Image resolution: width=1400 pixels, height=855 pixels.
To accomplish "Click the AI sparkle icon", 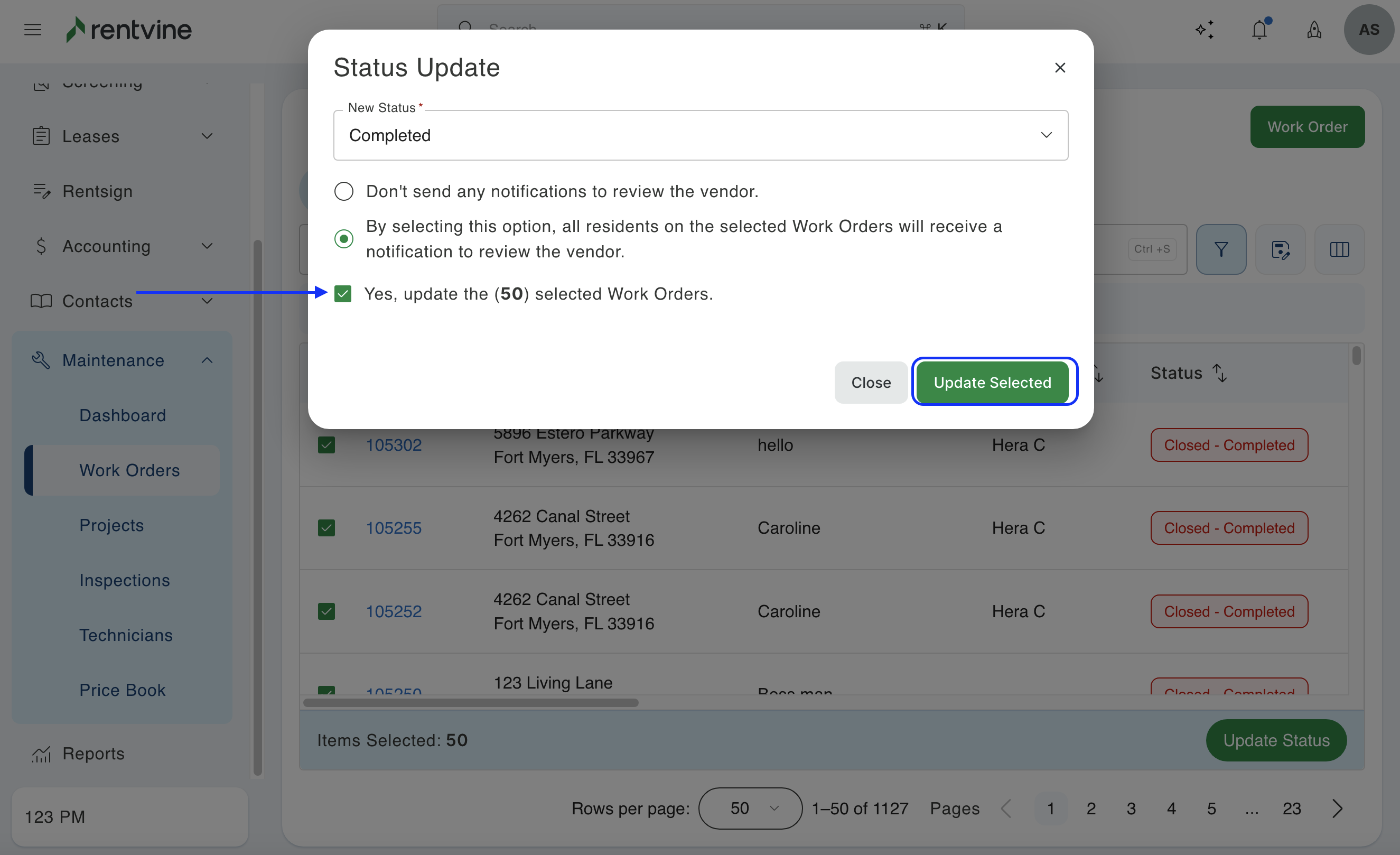I will (1205, 30).
